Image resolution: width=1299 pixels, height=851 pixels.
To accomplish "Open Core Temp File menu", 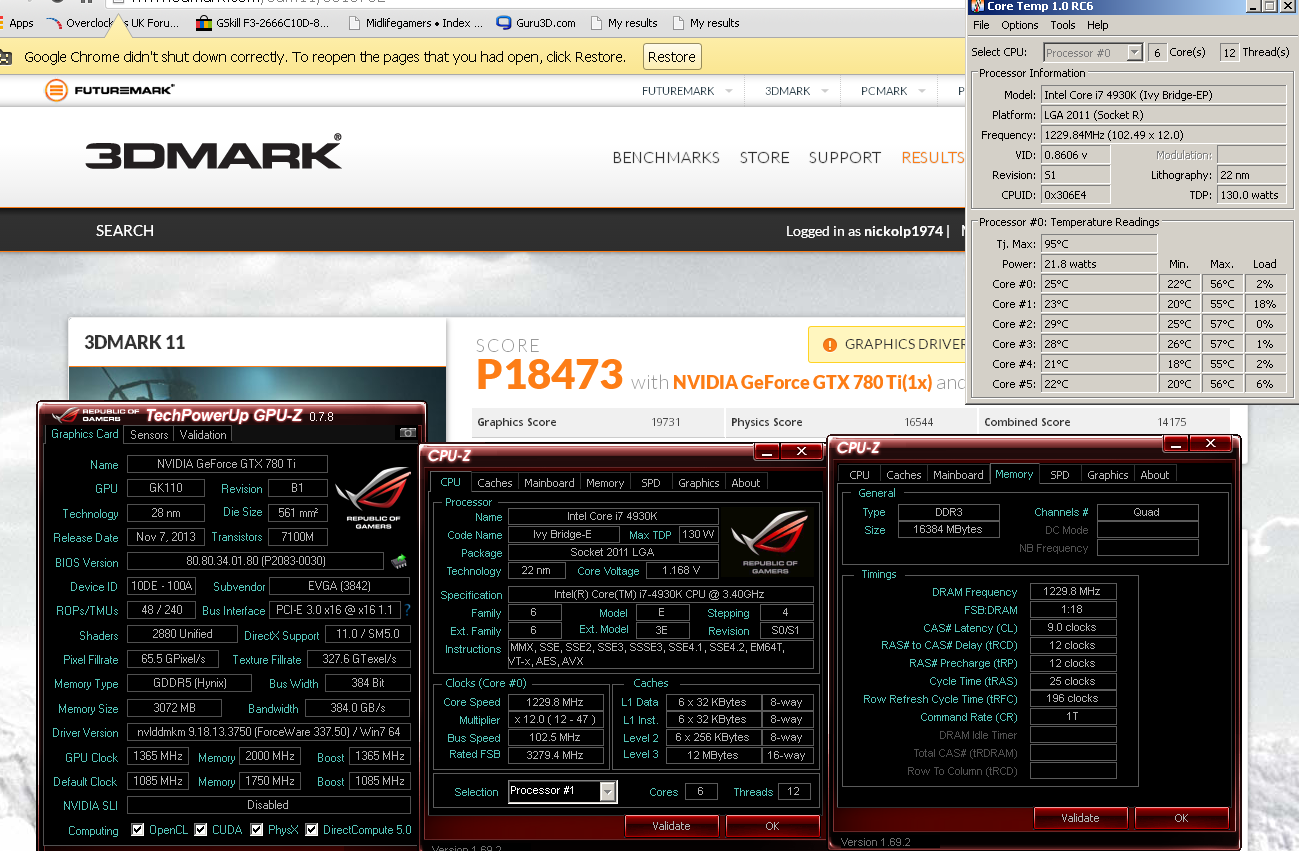I will 981,25.
